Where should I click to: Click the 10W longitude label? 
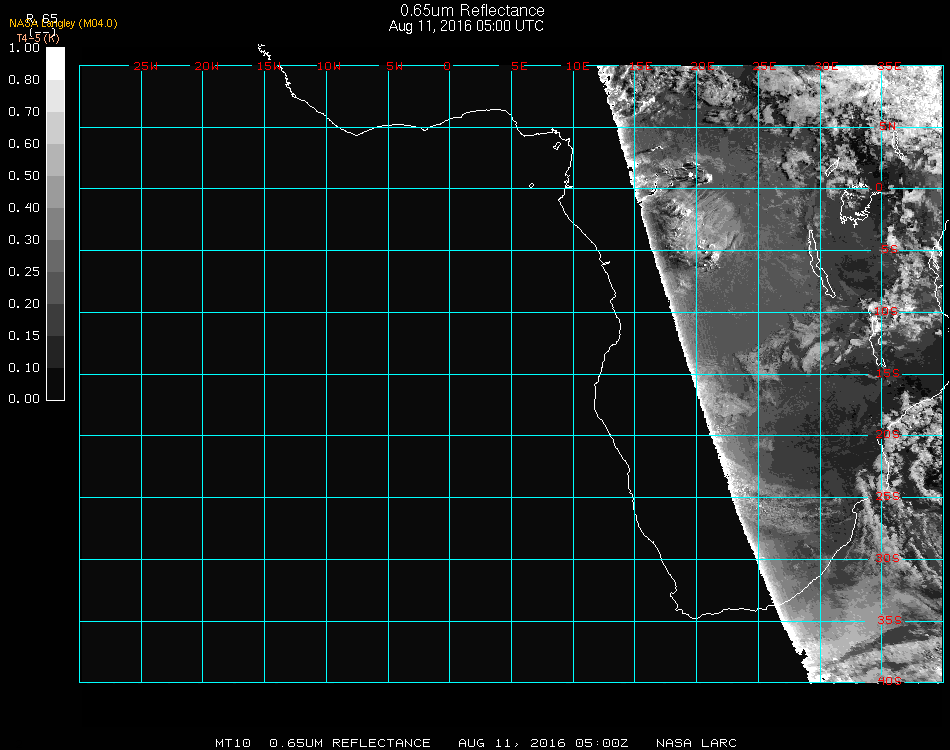click(329, 66)
